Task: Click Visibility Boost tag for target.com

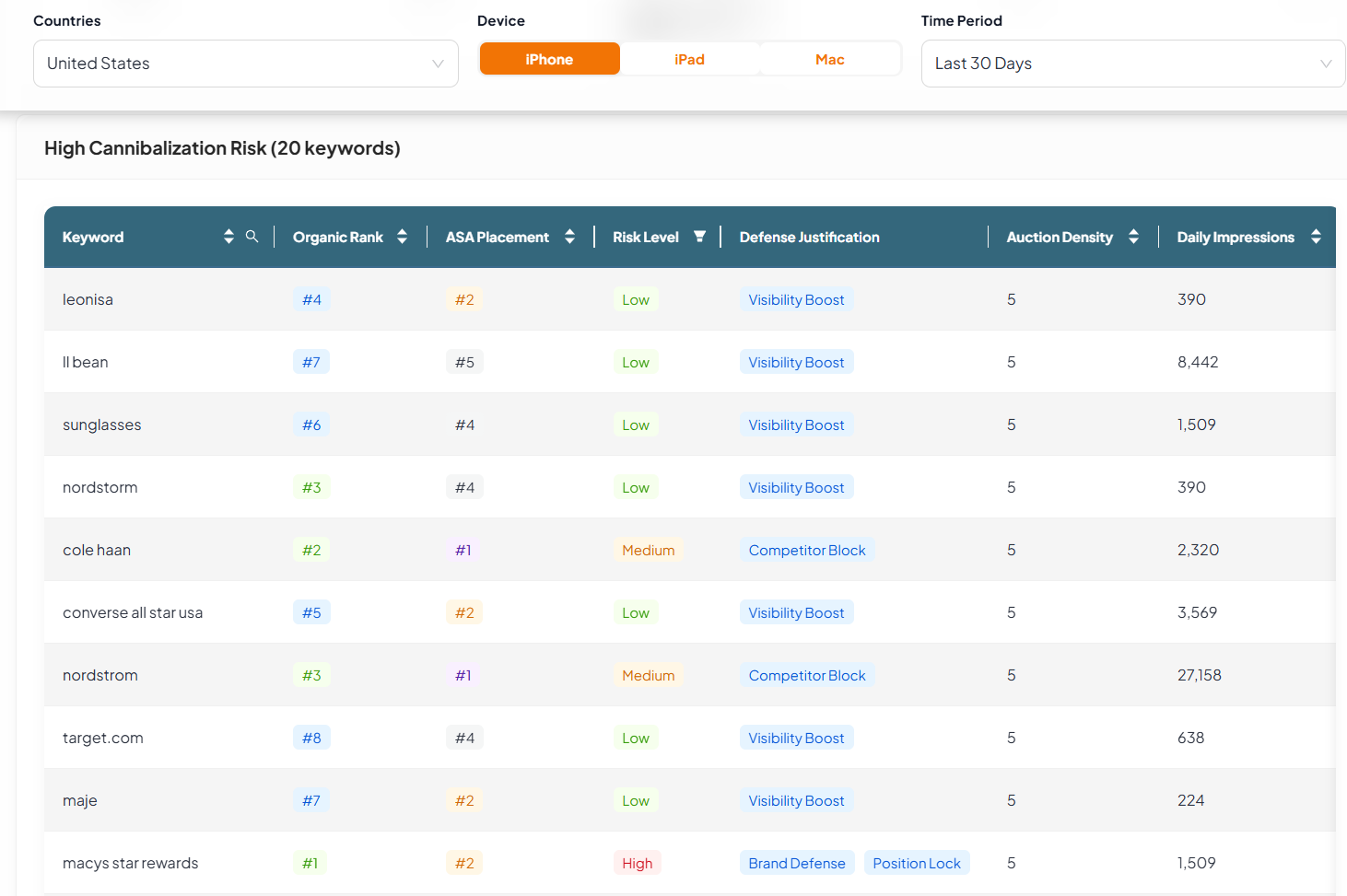Action: tap(796, 738)
